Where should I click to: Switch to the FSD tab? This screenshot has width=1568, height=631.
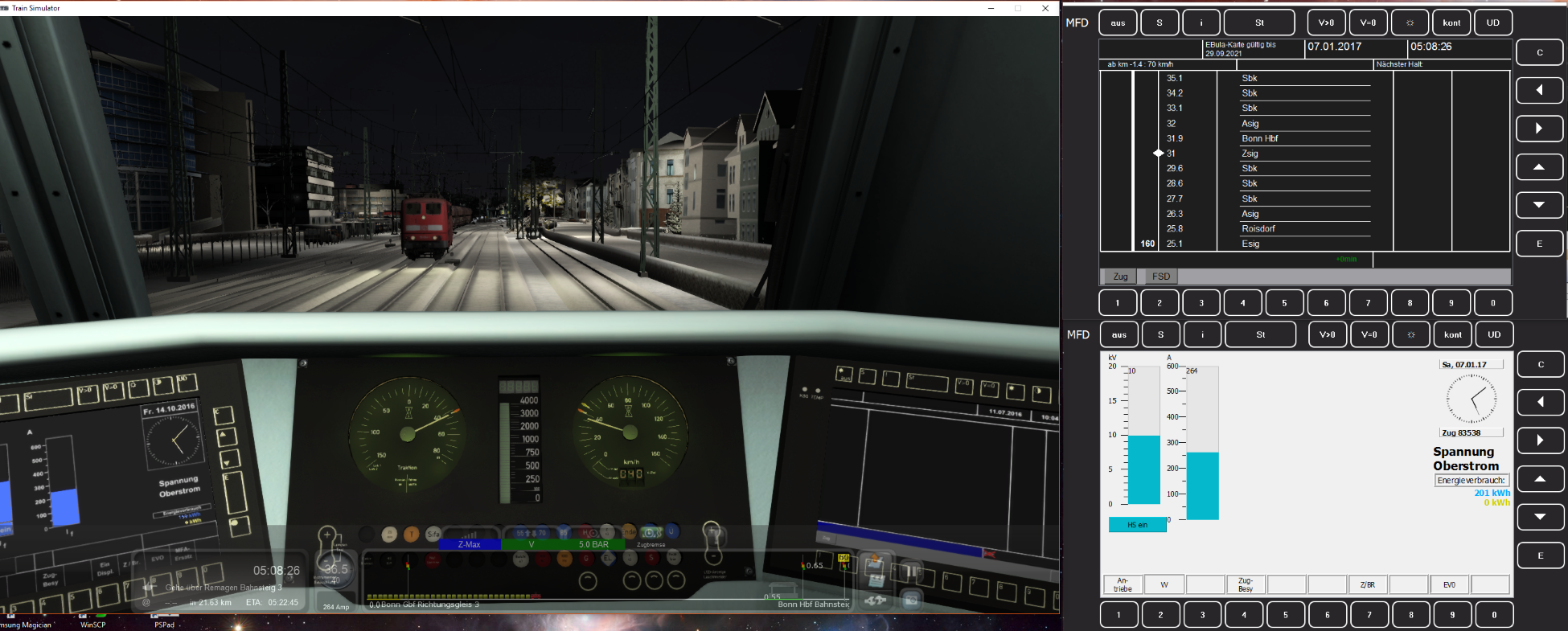(x=1160, y=277)
